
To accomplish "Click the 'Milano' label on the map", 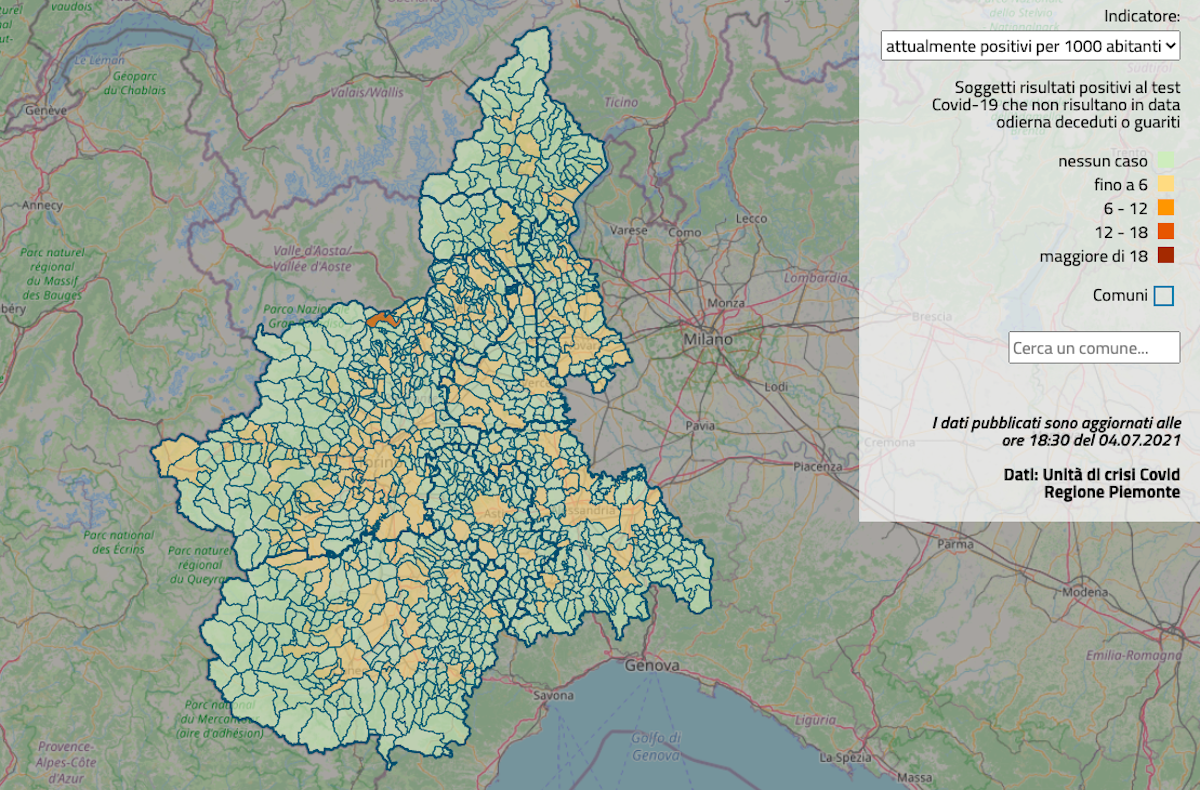I will pos(708,340).
